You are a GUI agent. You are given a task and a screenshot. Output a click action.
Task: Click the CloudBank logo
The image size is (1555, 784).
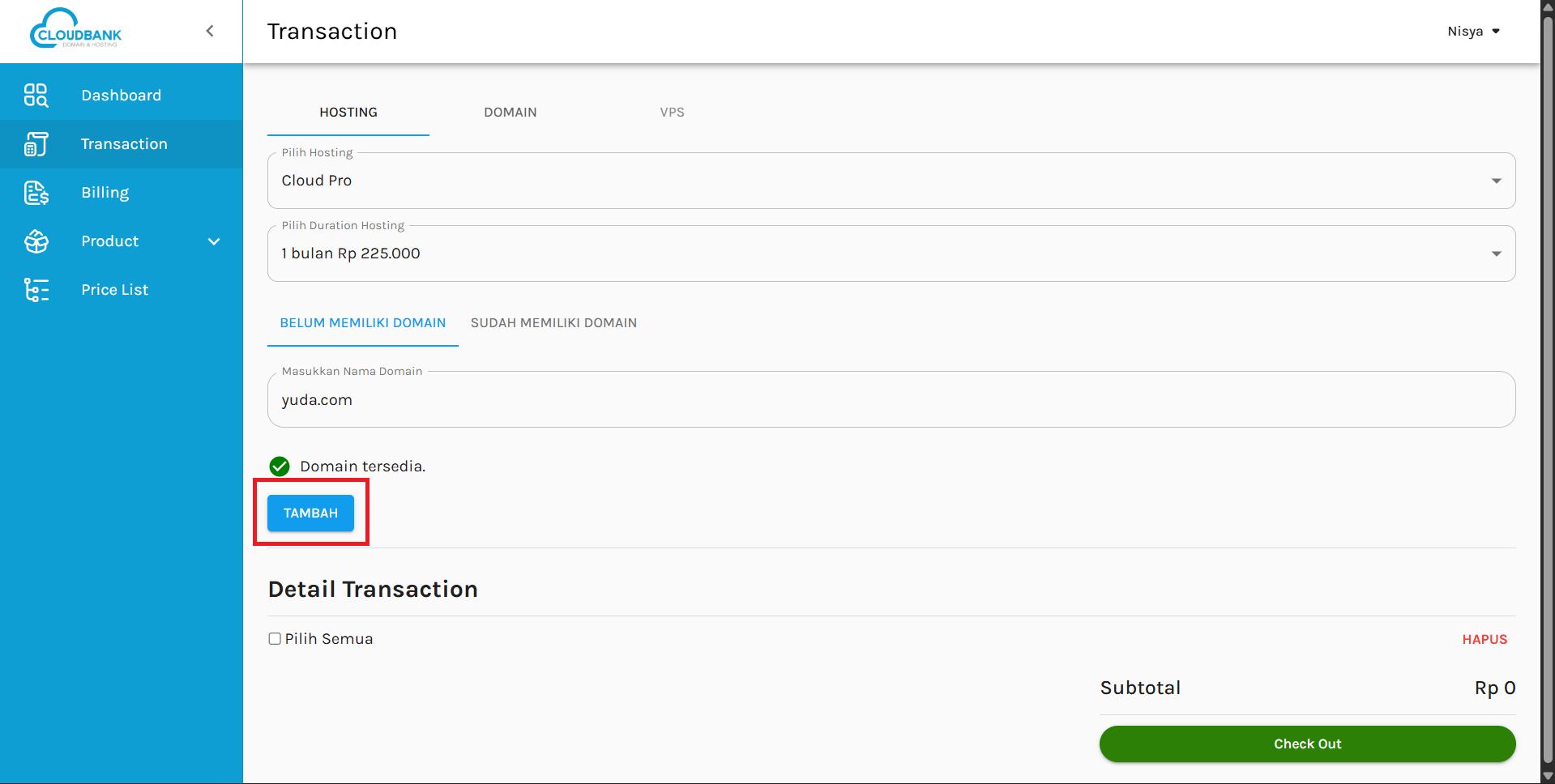pos(75,30)
